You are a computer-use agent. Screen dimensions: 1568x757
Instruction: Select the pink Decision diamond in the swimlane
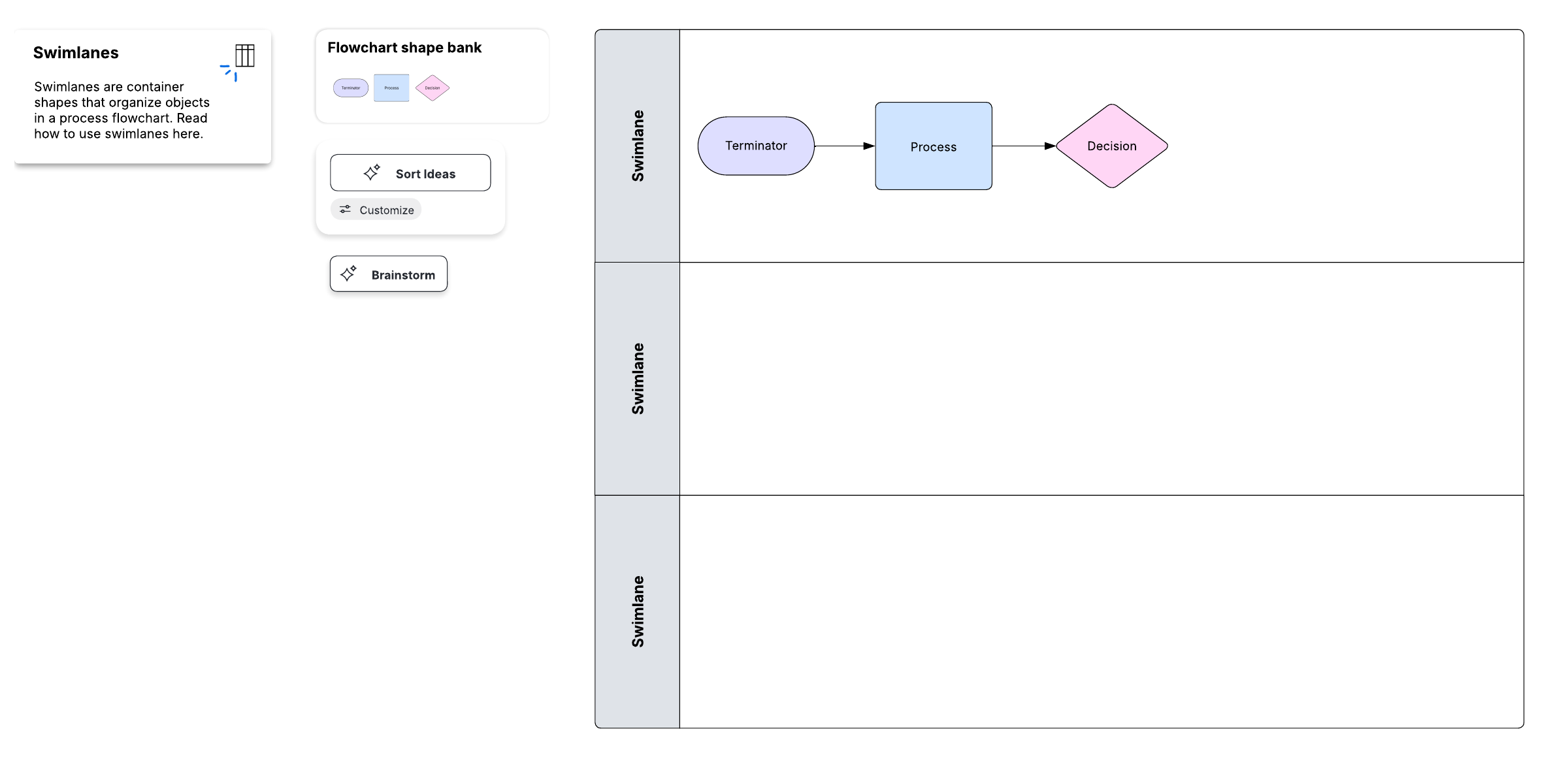[1111, 146]
